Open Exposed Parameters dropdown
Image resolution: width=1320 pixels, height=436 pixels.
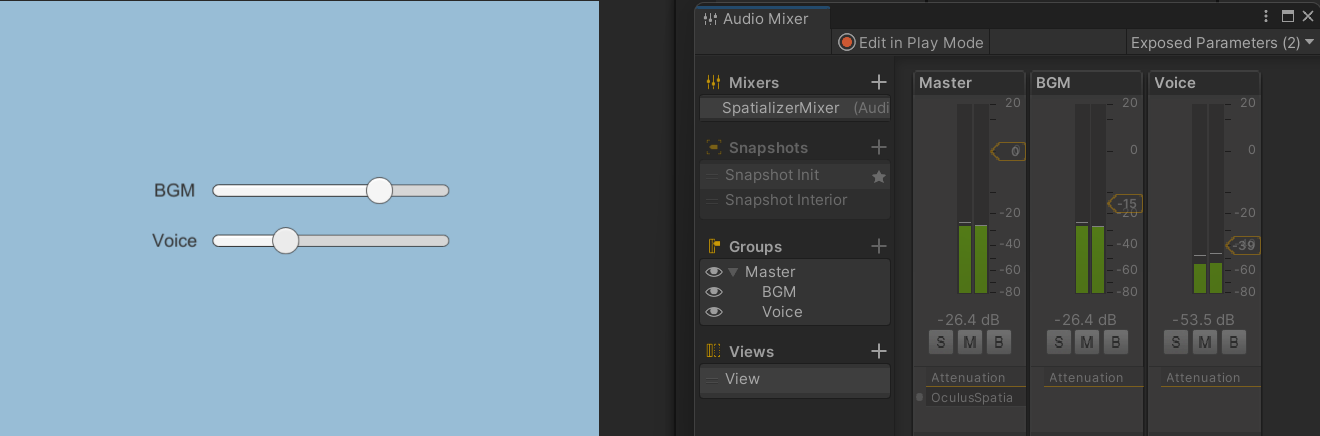click(1221, 42)
